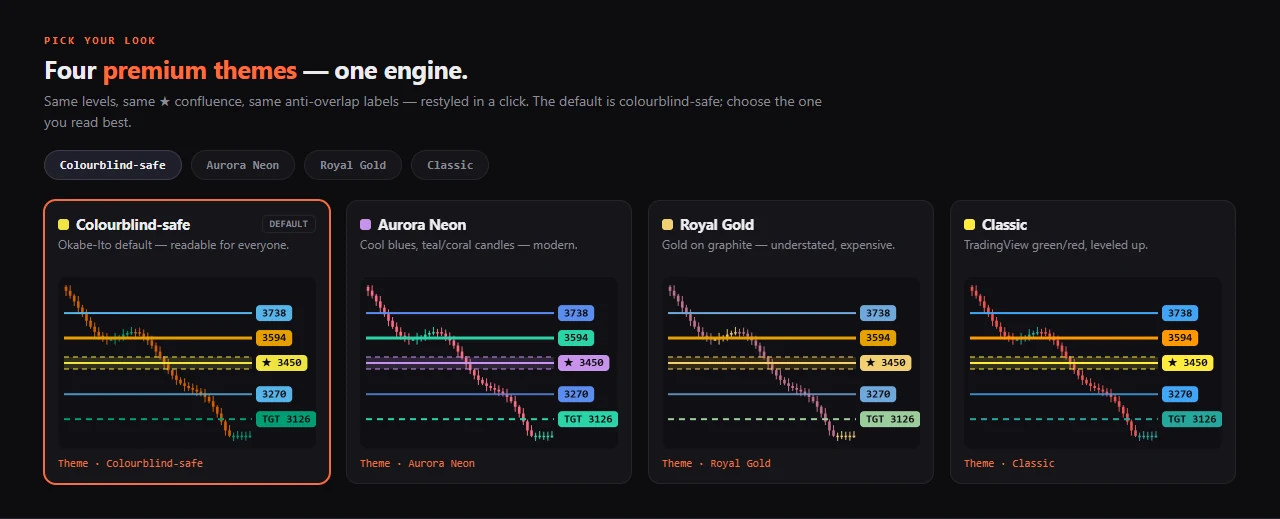
Task: Open the Classic chart preview
Action: click(x=1093, y=363)
